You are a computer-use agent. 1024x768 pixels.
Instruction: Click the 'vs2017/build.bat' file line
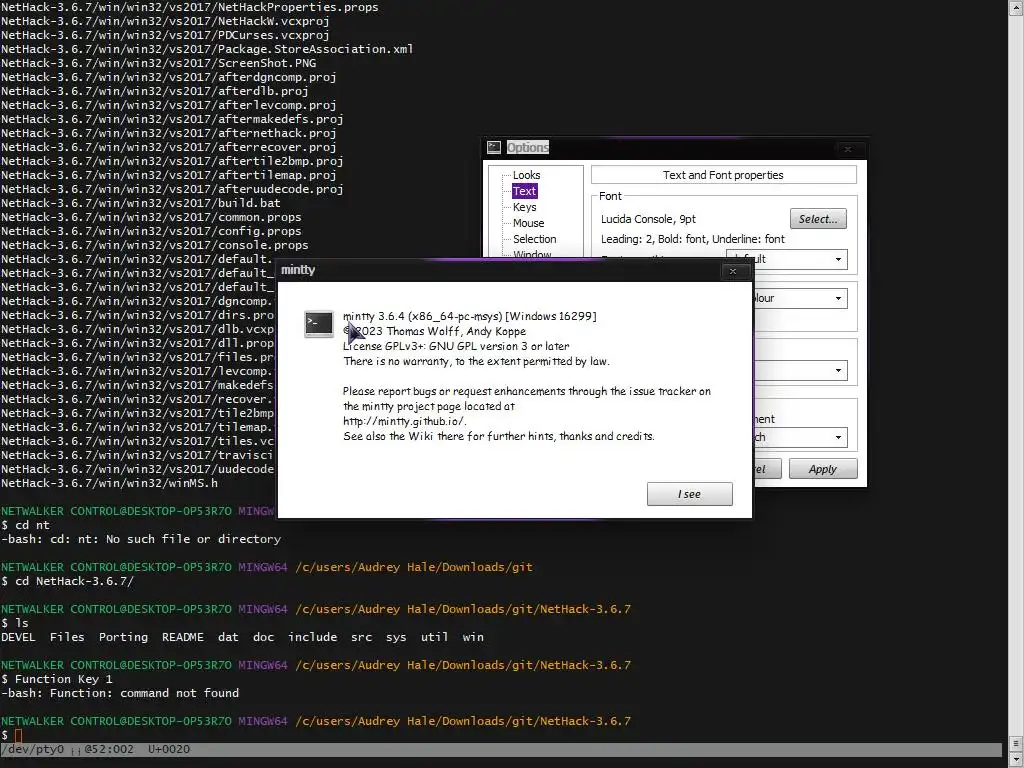coord(141,203)
